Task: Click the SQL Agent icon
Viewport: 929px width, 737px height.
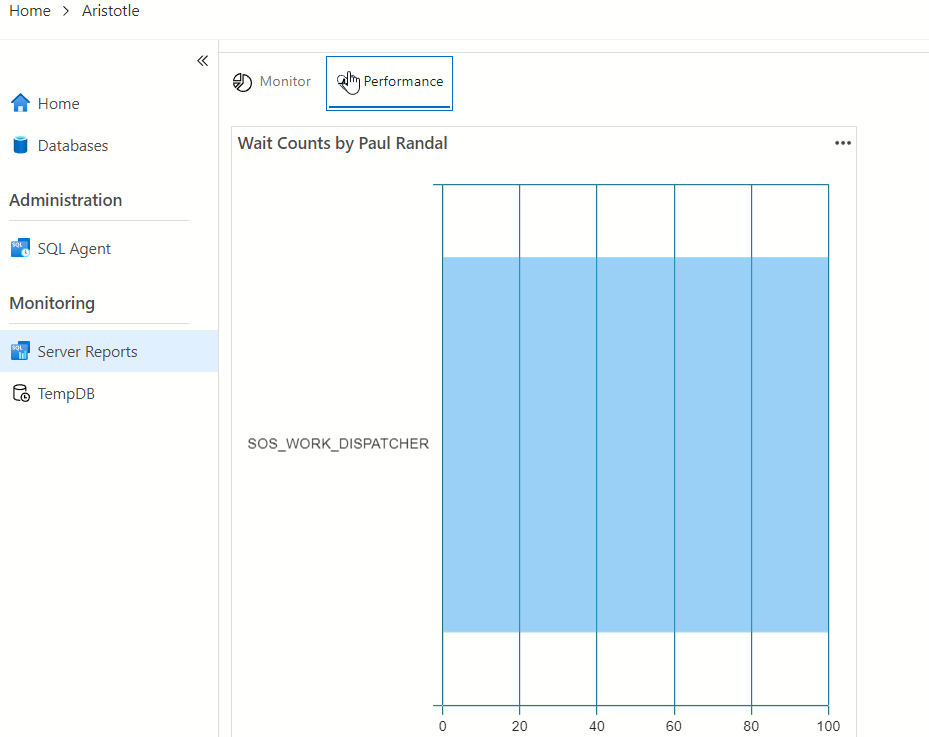Action: 20,248
